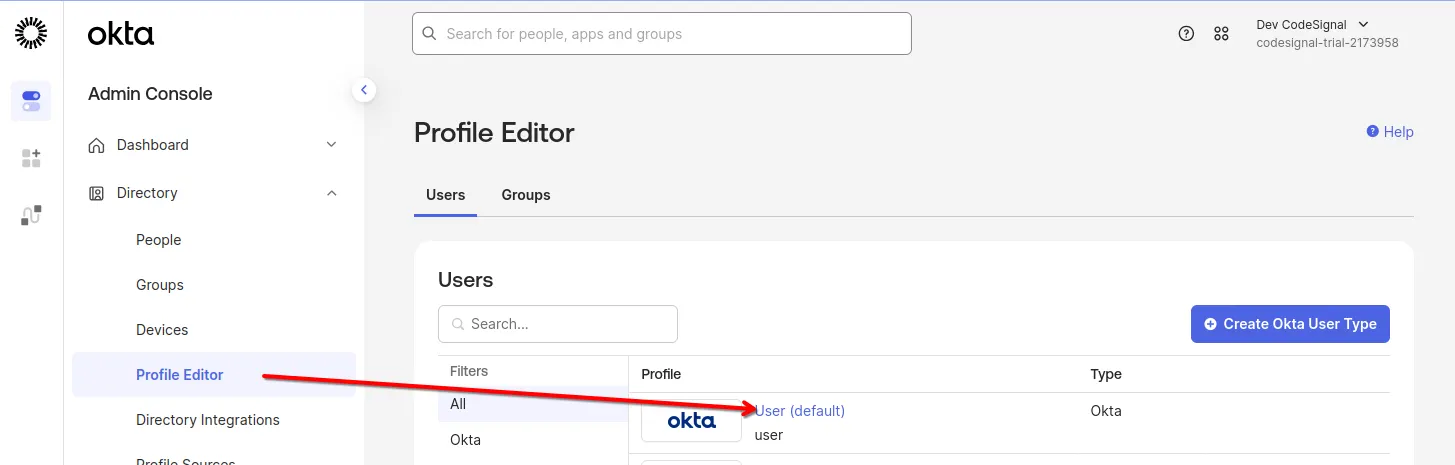Click the magnifier icon in top search bar

click(x=430, y=34)
